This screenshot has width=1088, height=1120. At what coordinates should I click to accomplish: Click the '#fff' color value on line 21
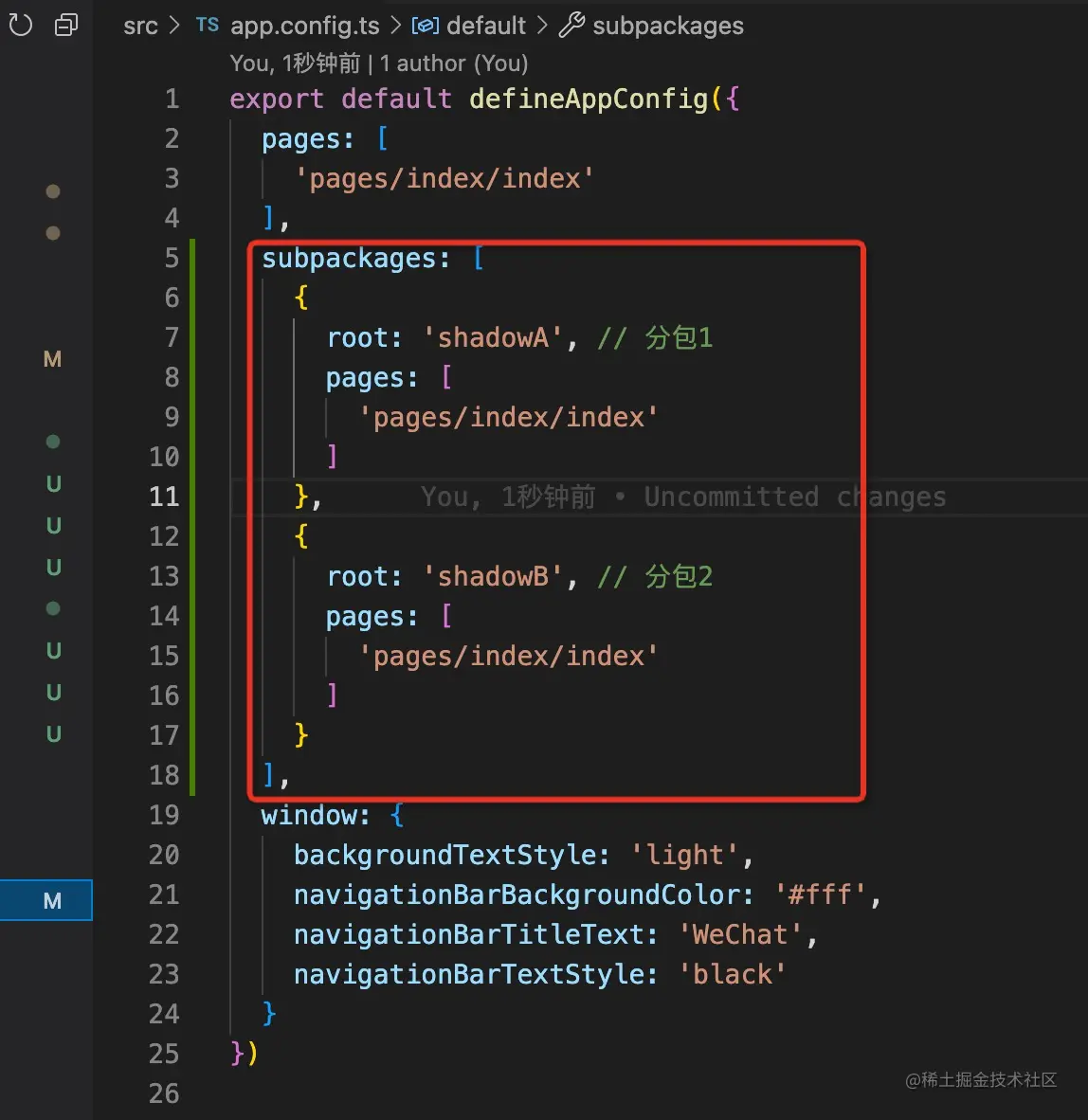click(820, 894)
